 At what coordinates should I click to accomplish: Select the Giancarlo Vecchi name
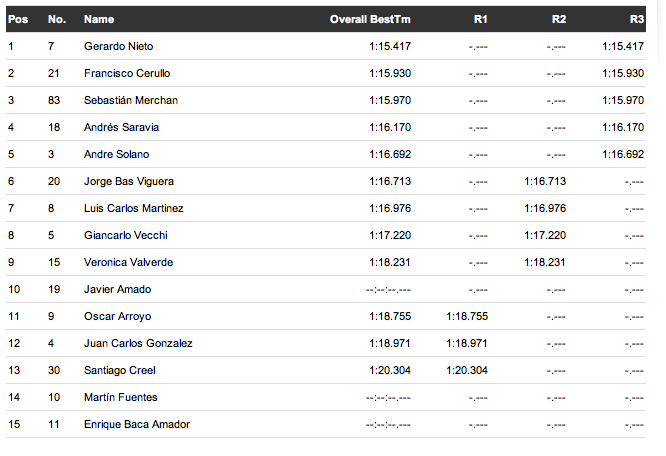click(x=125, y=235)
